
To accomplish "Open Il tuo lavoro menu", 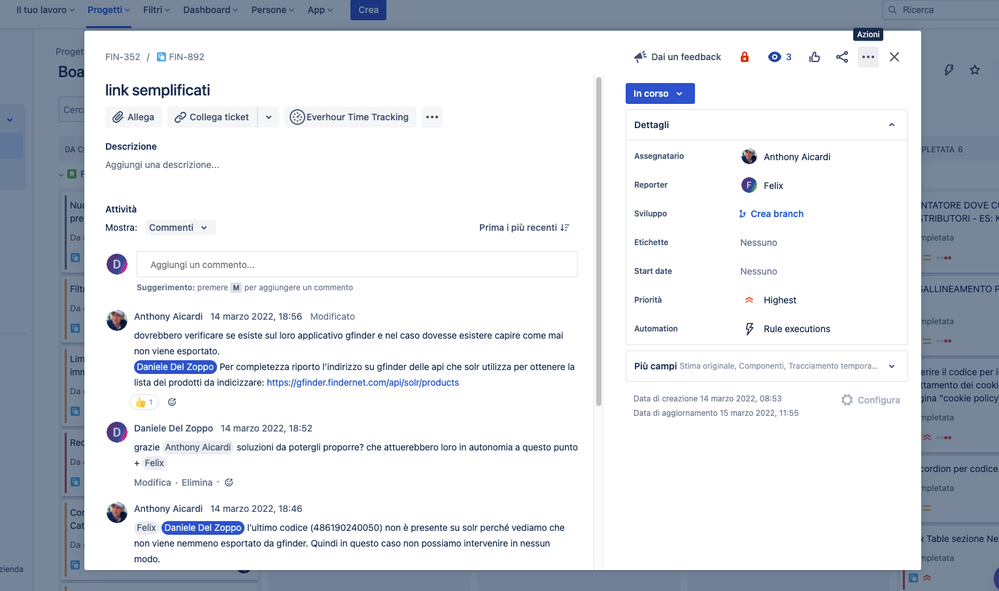I will (45, 10).
